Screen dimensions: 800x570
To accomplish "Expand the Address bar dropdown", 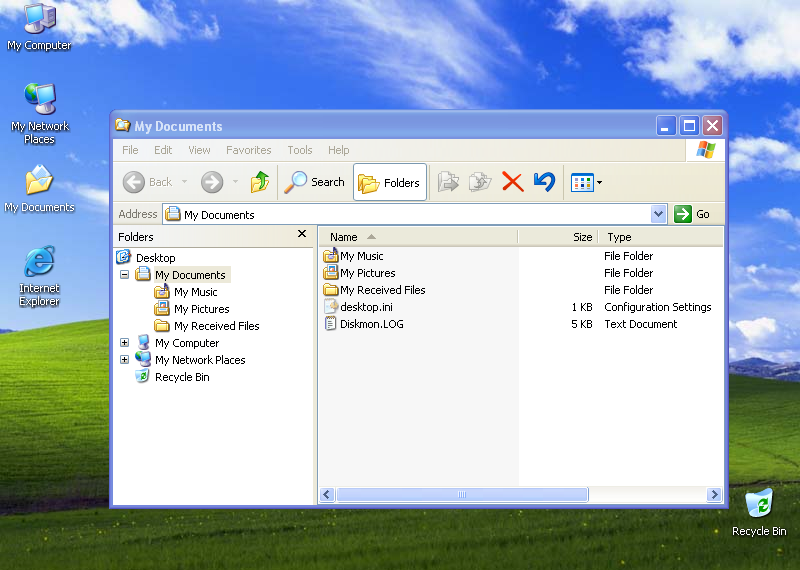I will 658,214.
